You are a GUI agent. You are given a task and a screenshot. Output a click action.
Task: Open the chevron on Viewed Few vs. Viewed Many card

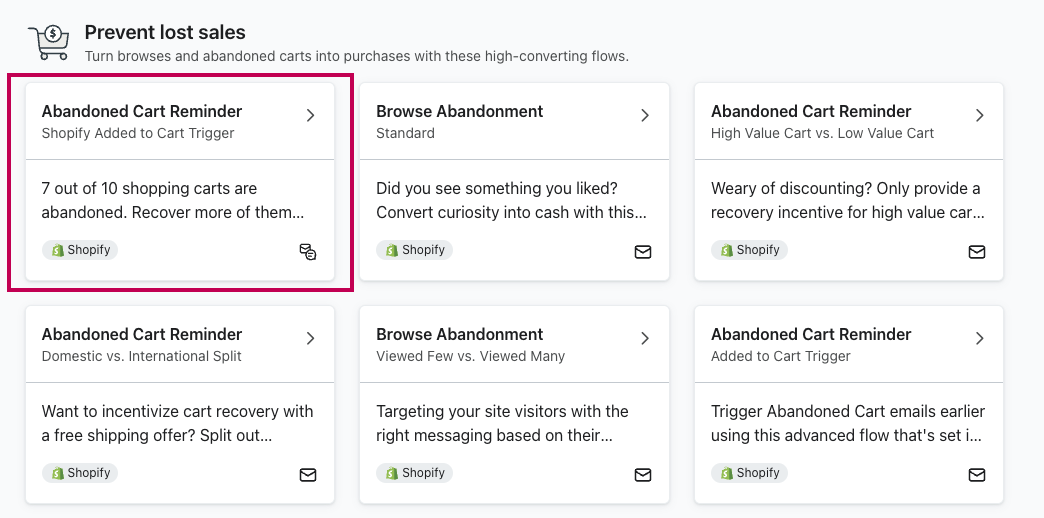click(x=645, y=338)
